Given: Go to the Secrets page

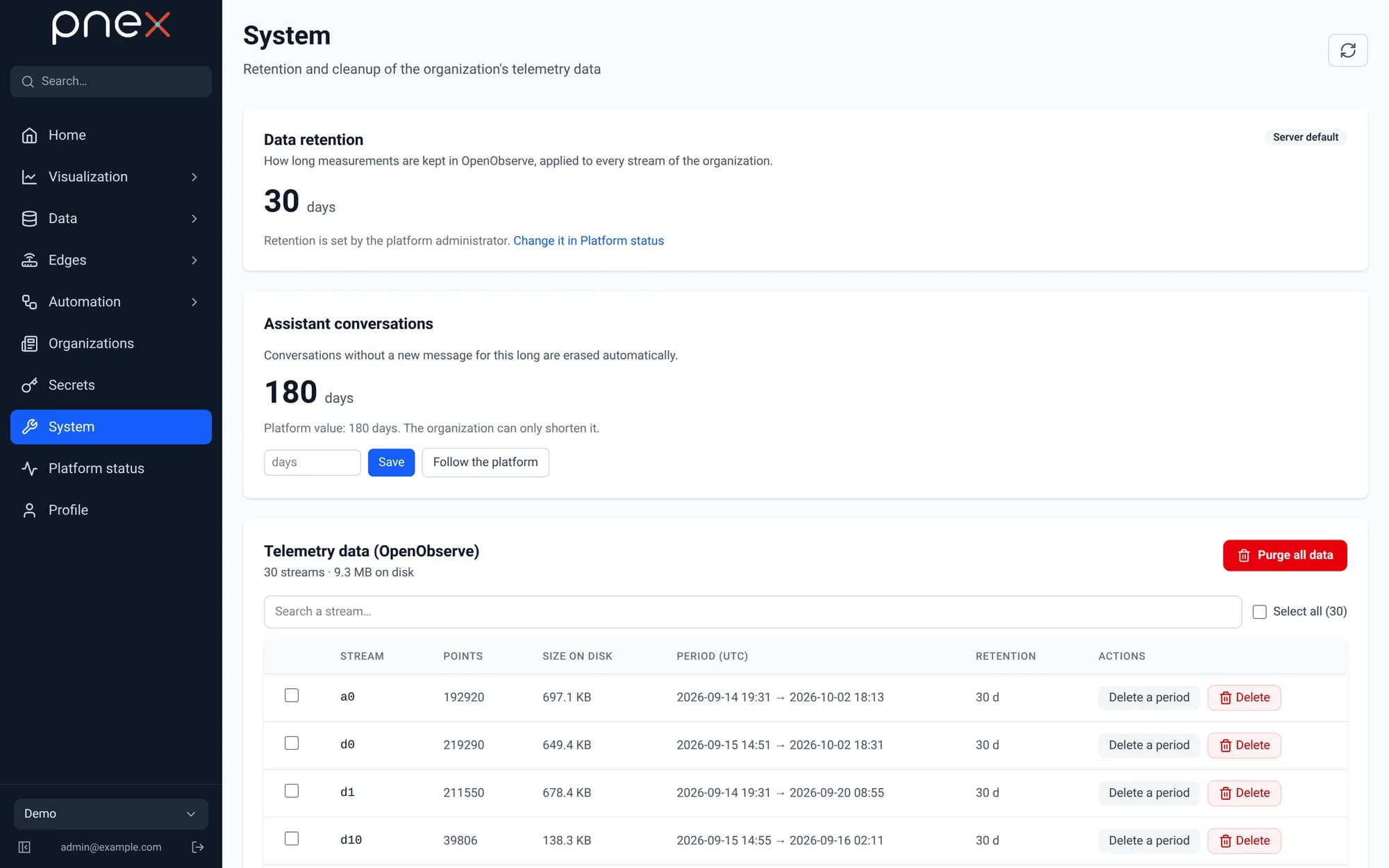Looking at the screenshot, I should [111, 385].
